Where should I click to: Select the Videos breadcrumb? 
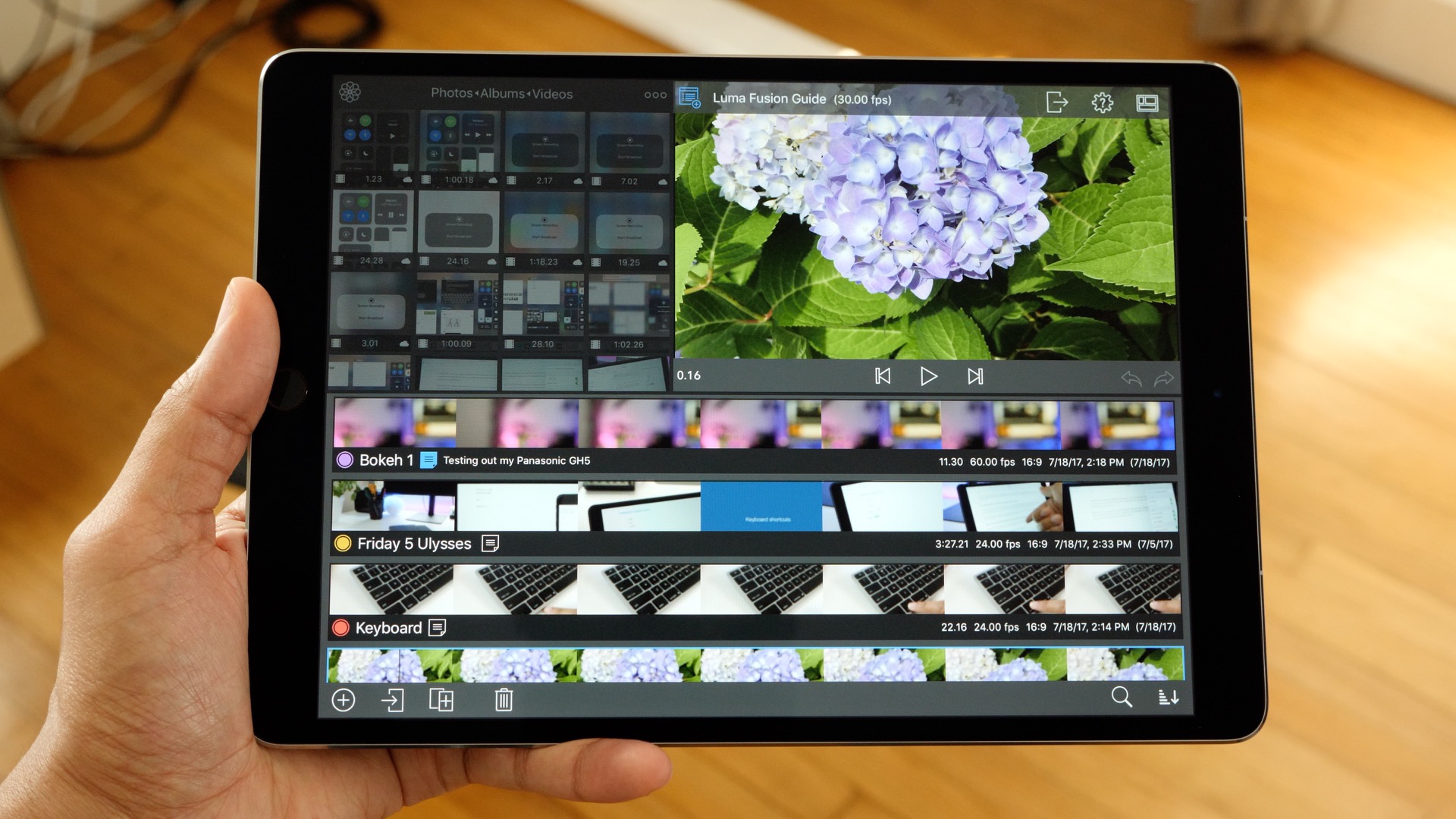click(552, 94)
